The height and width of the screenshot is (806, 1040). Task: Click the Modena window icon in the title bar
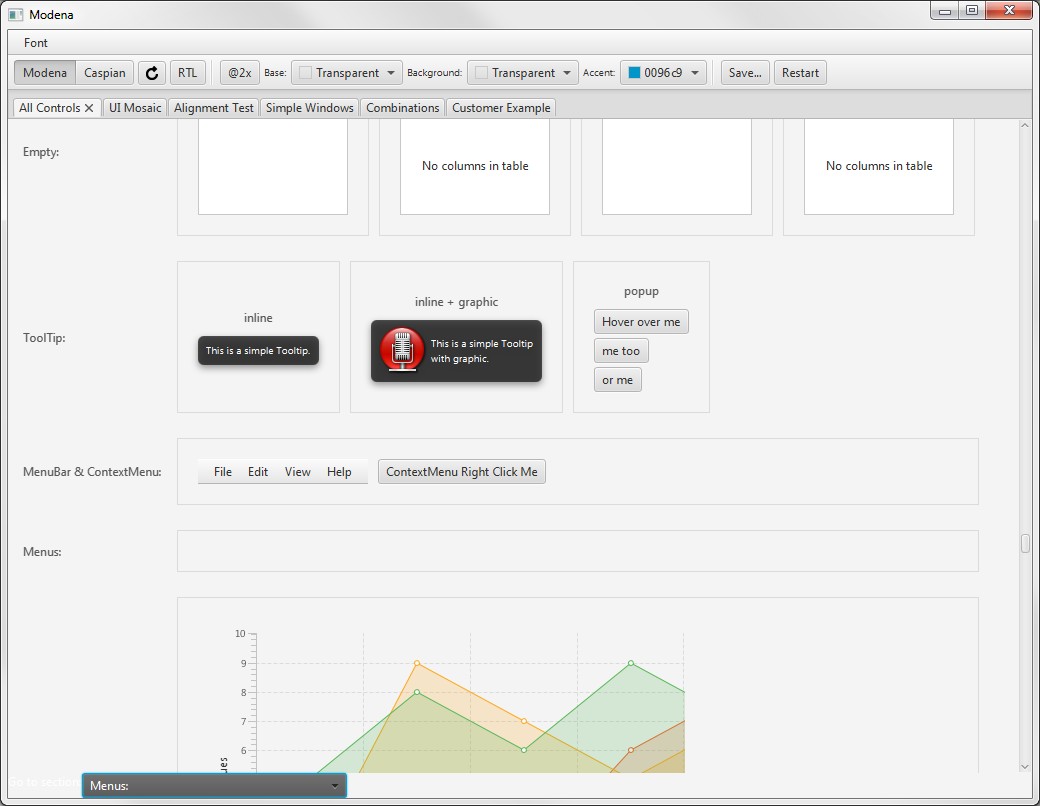(x=15, y=14)
